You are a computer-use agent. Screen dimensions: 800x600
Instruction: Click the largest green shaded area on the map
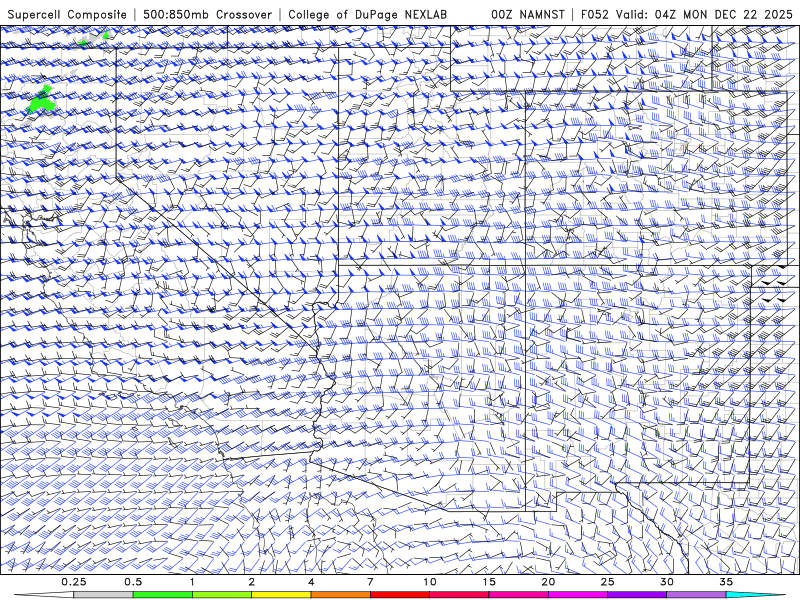point(40,102)
